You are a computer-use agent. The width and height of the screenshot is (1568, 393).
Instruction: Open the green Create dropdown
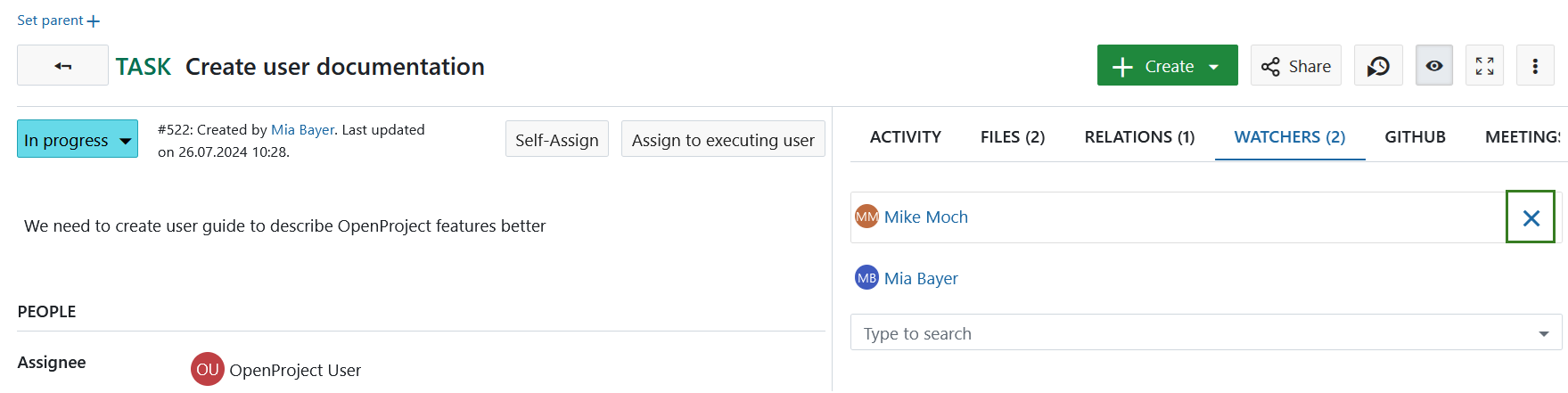click(1167, 66)
